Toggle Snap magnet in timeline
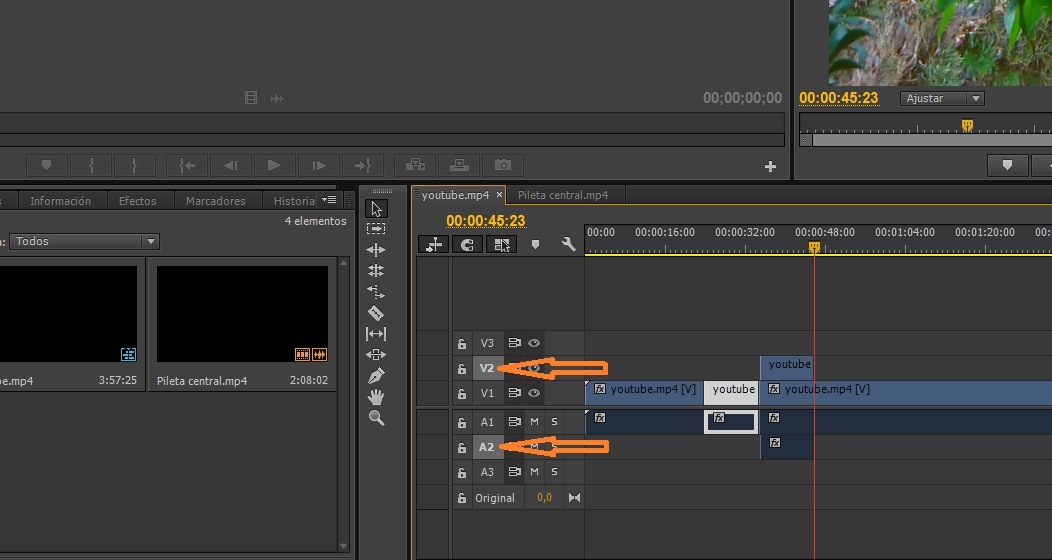1052x560 pixels. point(468,245)
